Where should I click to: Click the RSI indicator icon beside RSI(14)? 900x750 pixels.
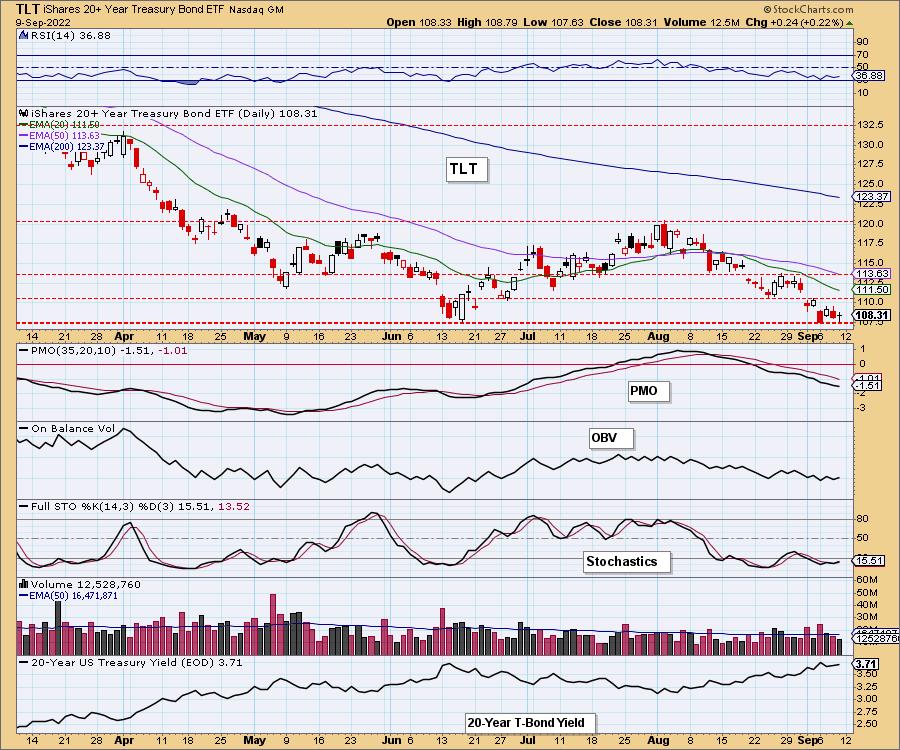(24, 35)
